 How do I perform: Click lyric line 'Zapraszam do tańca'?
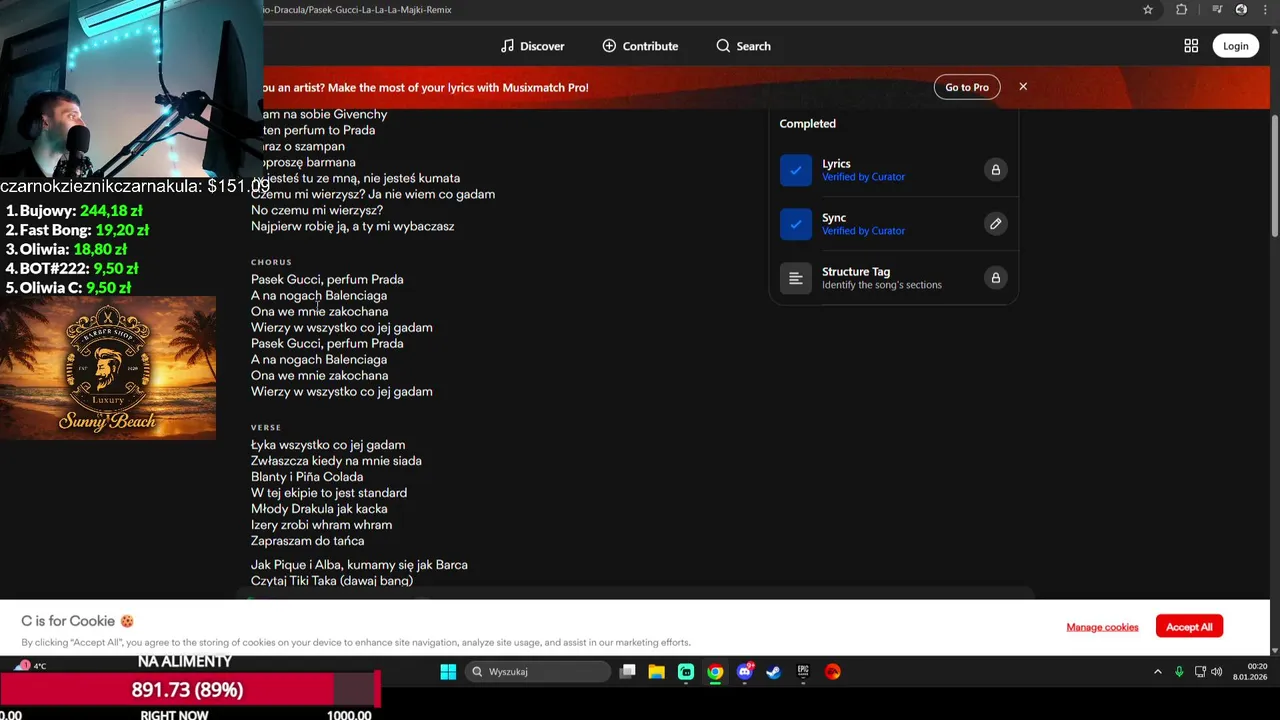click(307, 541)
